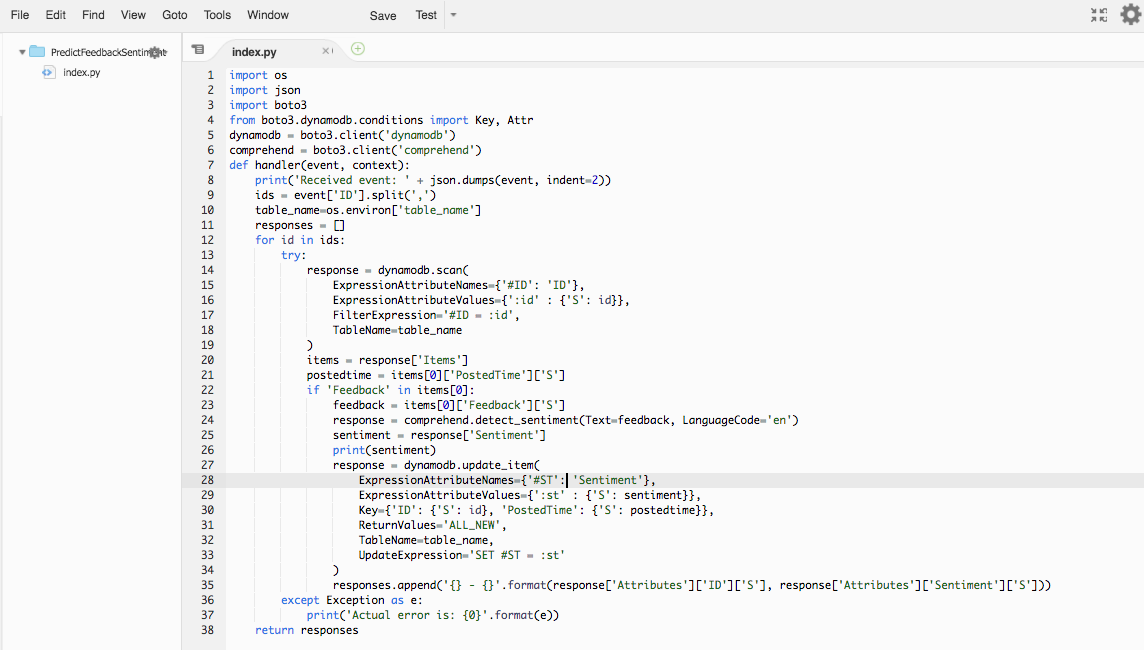Image resolution: width=1144 pixels, height=650 pixels.
Task: Close the index.py tab
Action: pyautogui.click(x=325, y=51)
